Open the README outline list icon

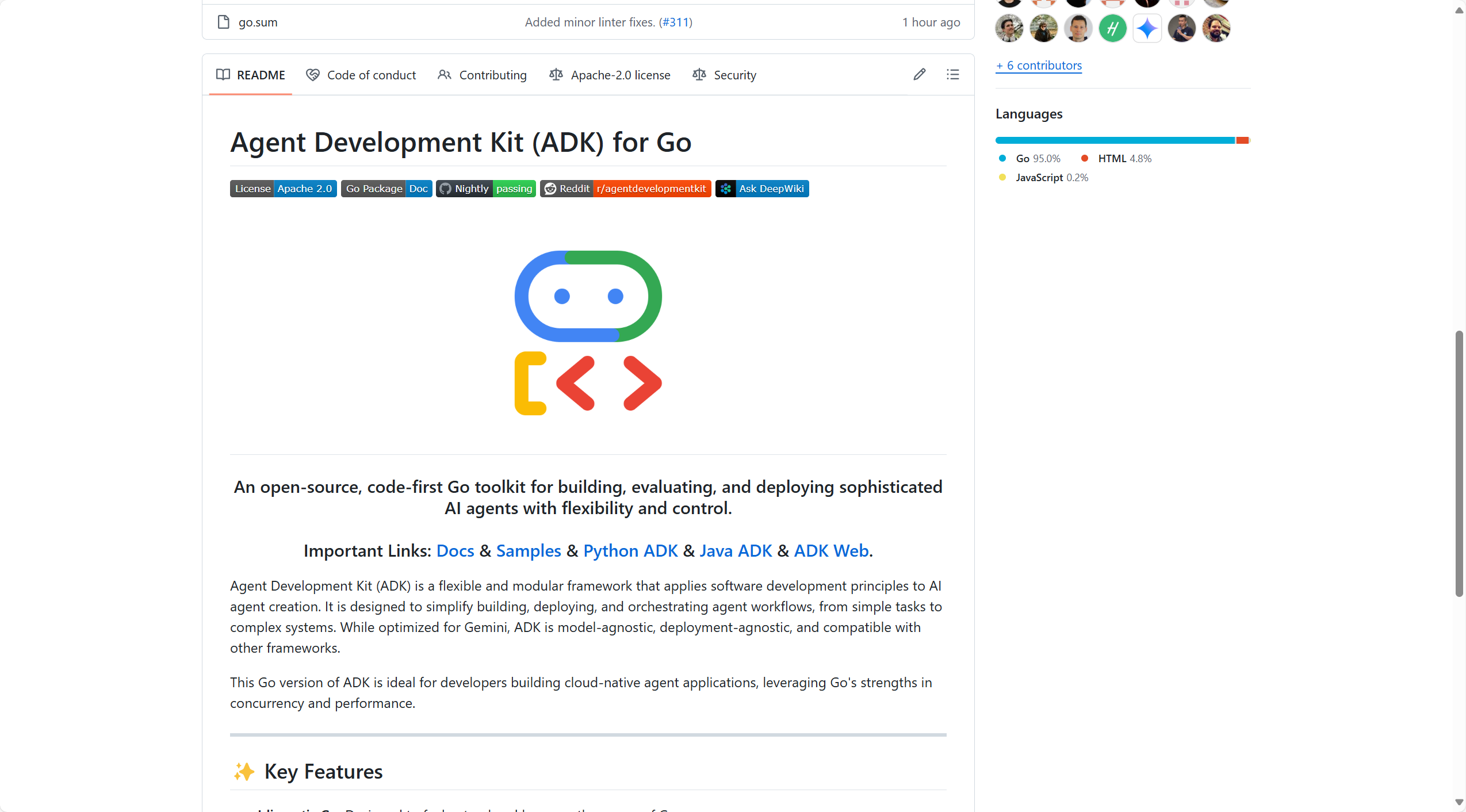tap(952, 74)
